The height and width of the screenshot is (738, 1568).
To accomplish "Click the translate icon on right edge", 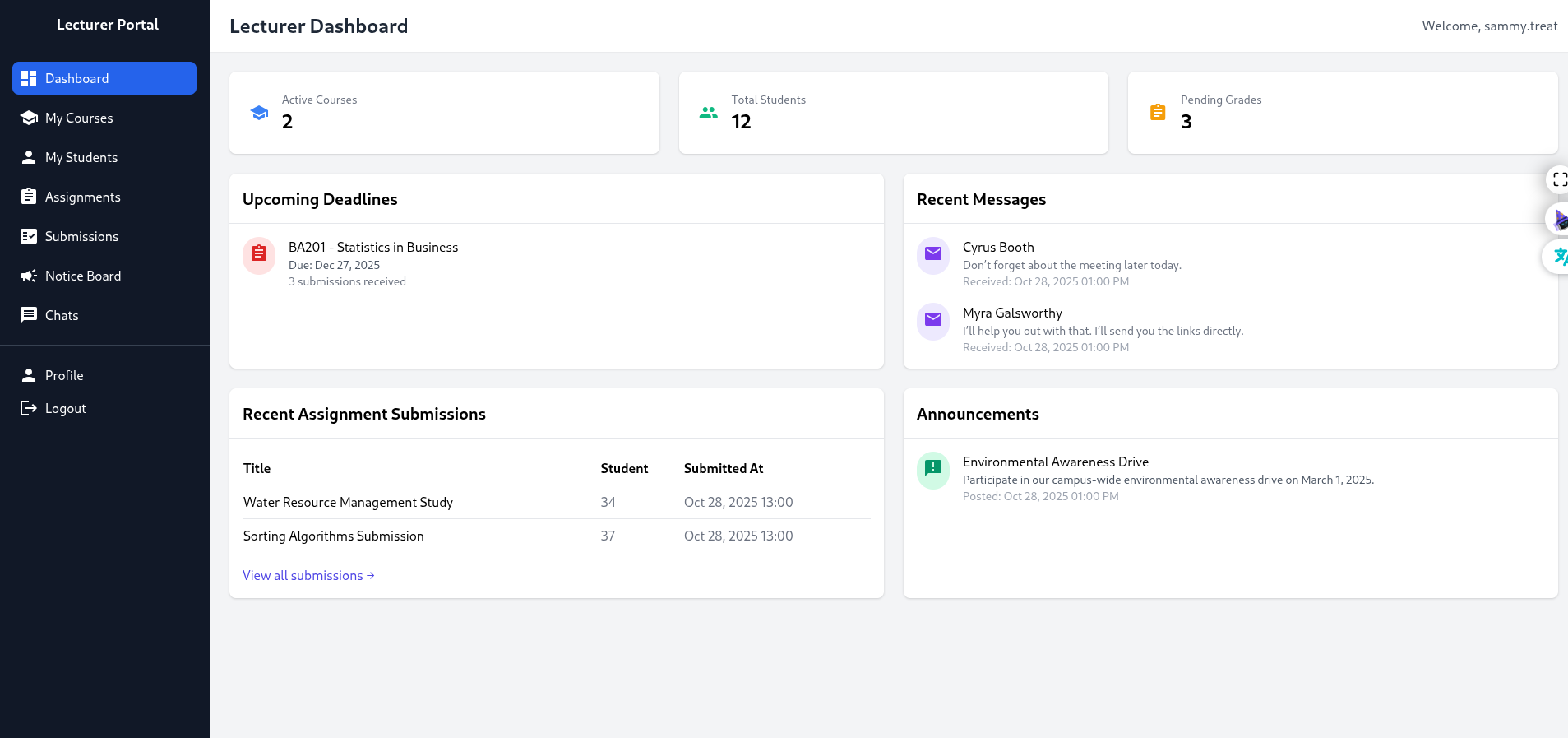I will tap(1558, 257).
